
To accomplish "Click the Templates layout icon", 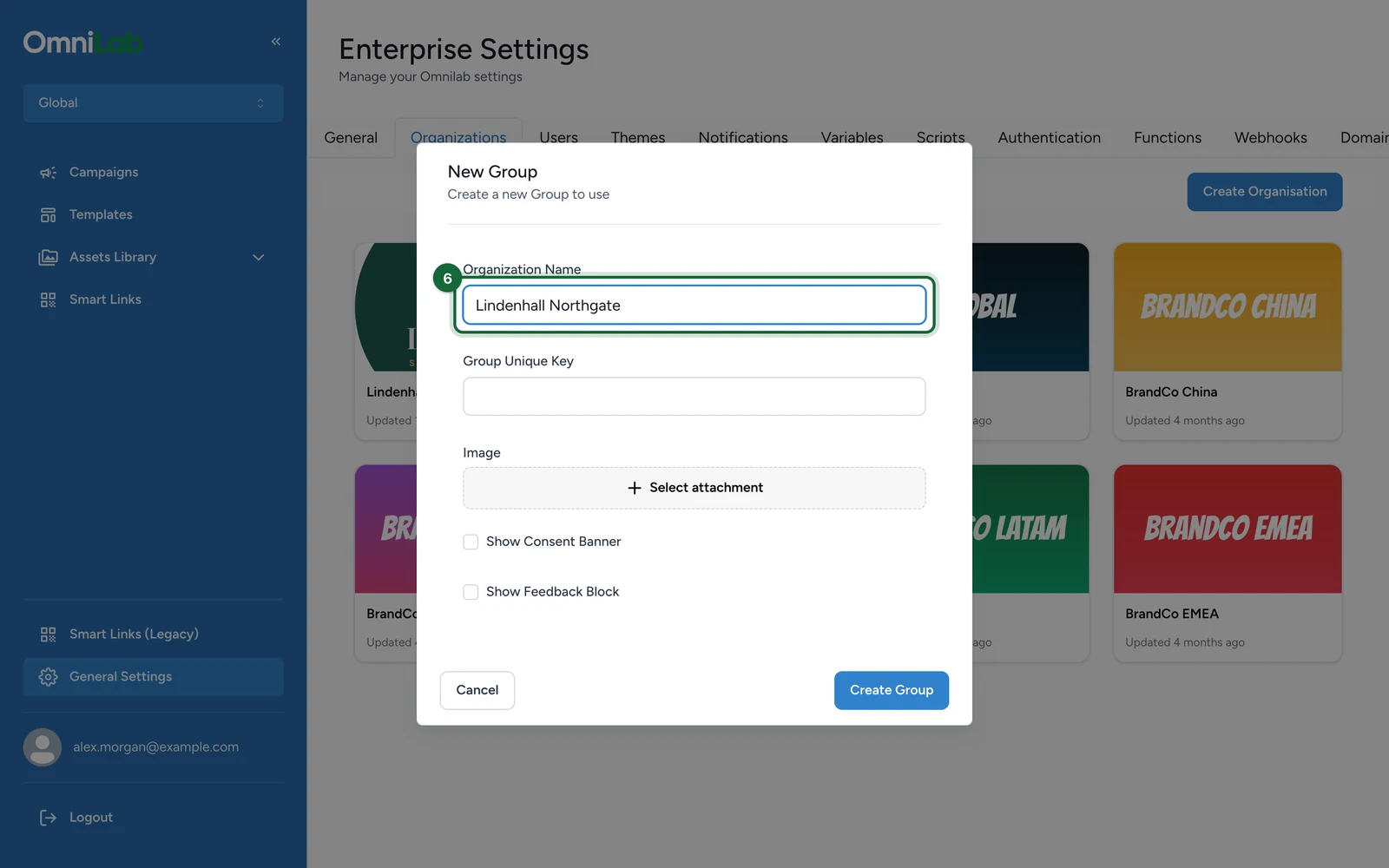I will click(x=48, y=215).
